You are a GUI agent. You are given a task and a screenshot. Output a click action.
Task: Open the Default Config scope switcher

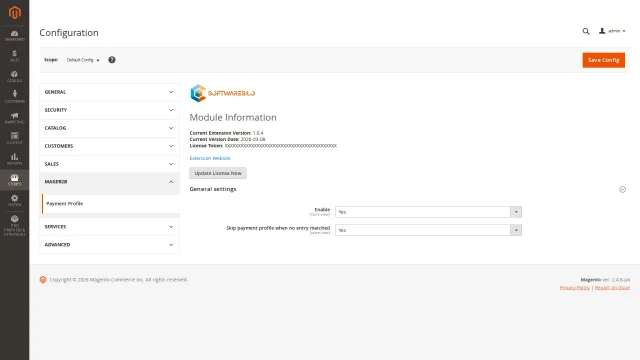coord(83,60)
